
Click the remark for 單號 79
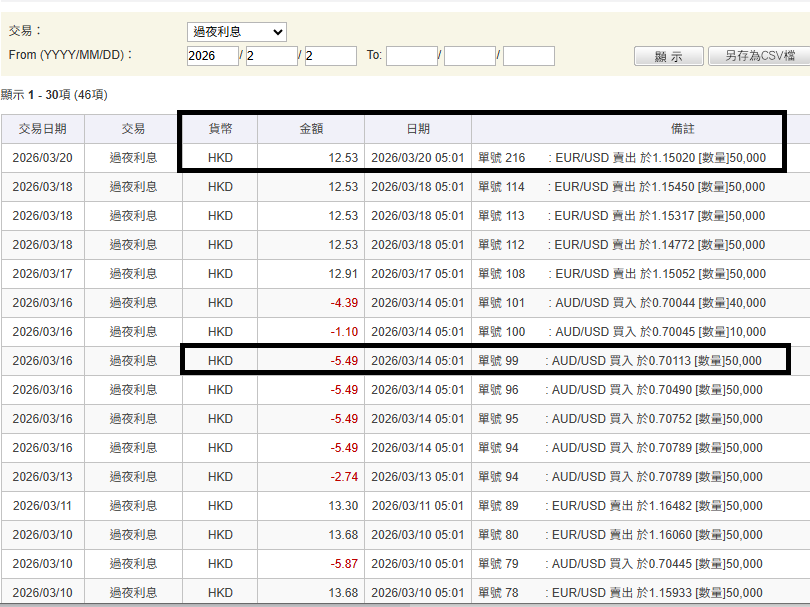coord(620,564)
